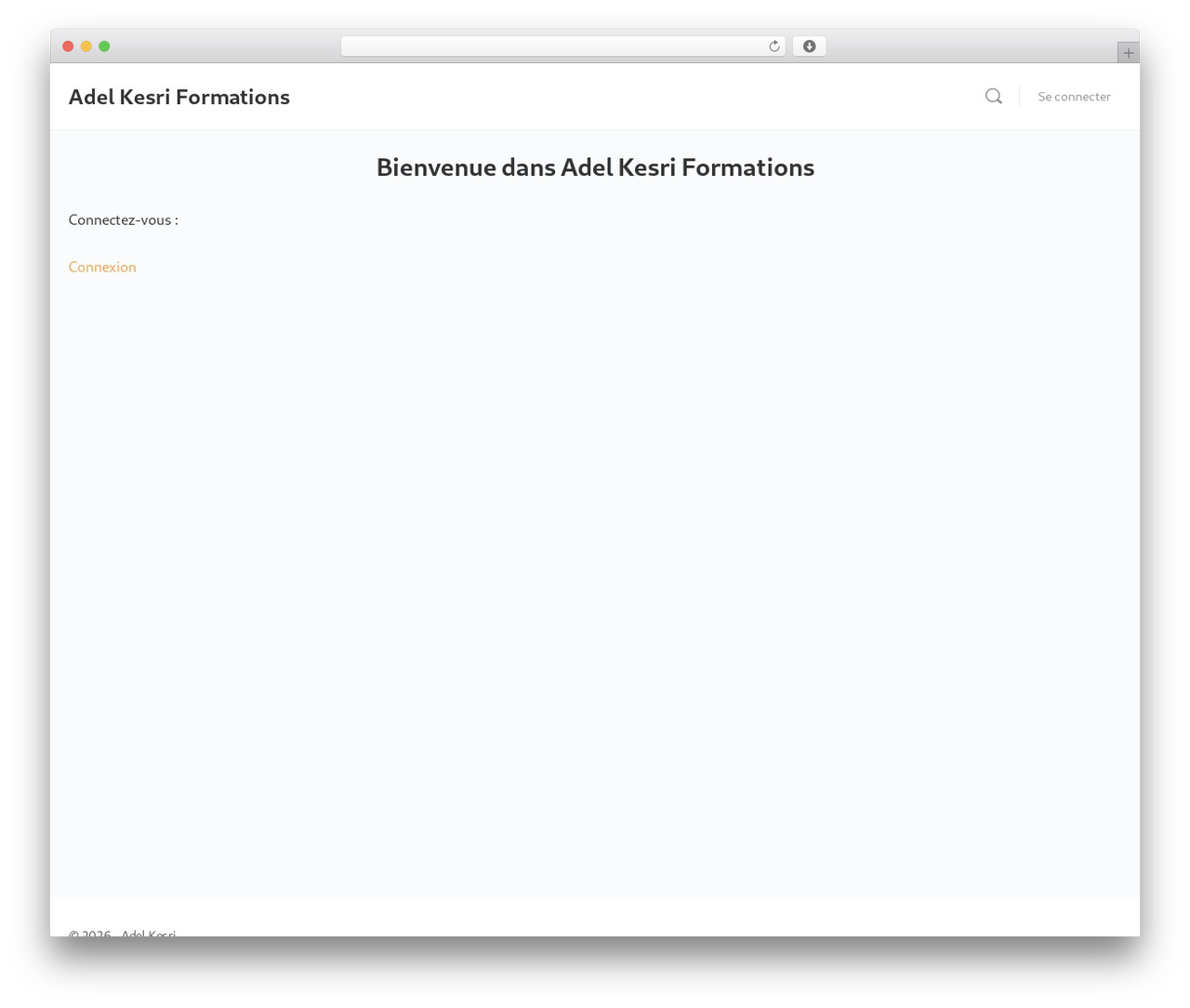Click the Se connecter link in the header
Screen dimensions: 1190x1008
pyautogui.click(x=1074, y=97)
